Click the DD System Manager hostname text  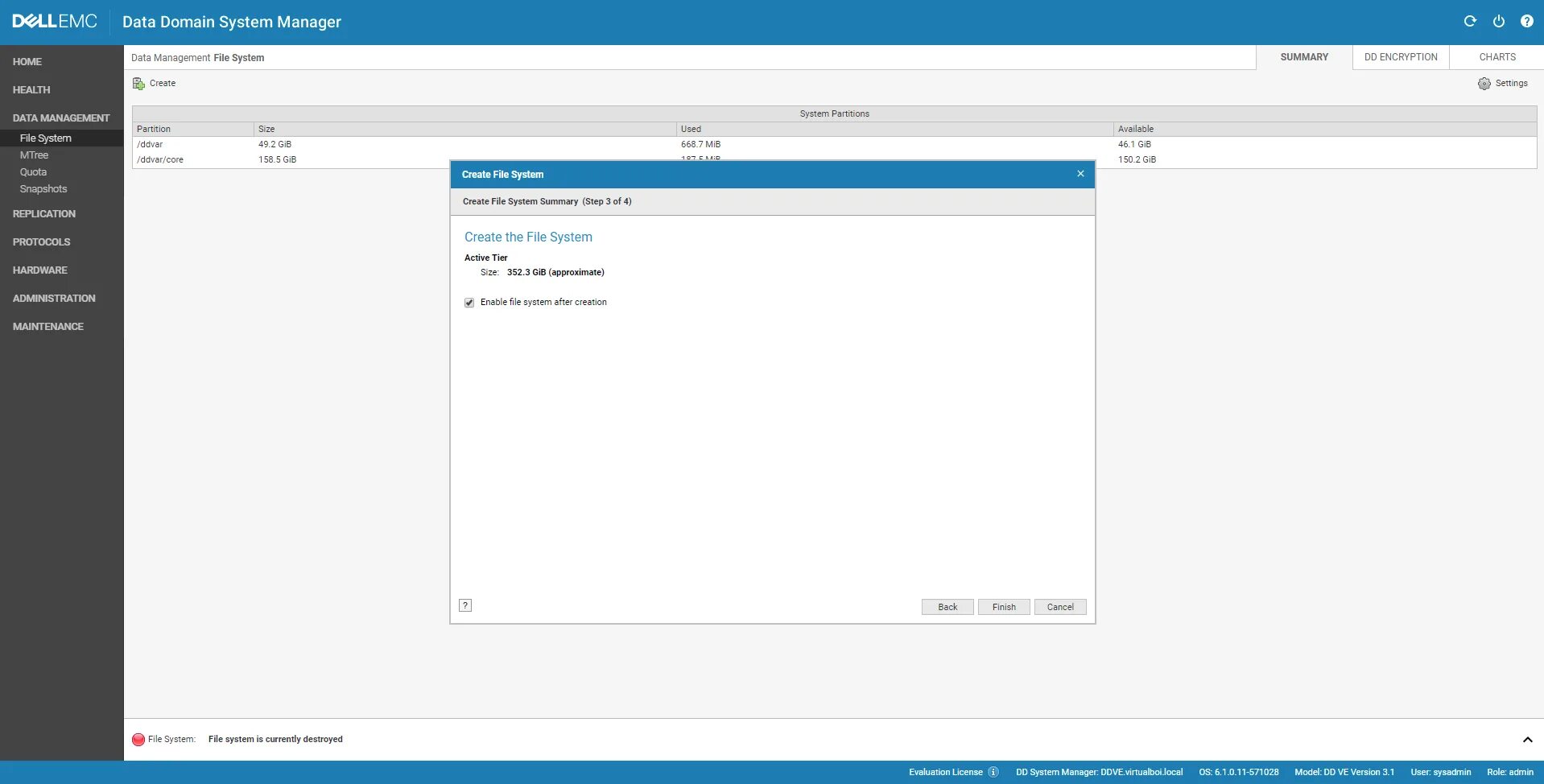coord(1099,772)
